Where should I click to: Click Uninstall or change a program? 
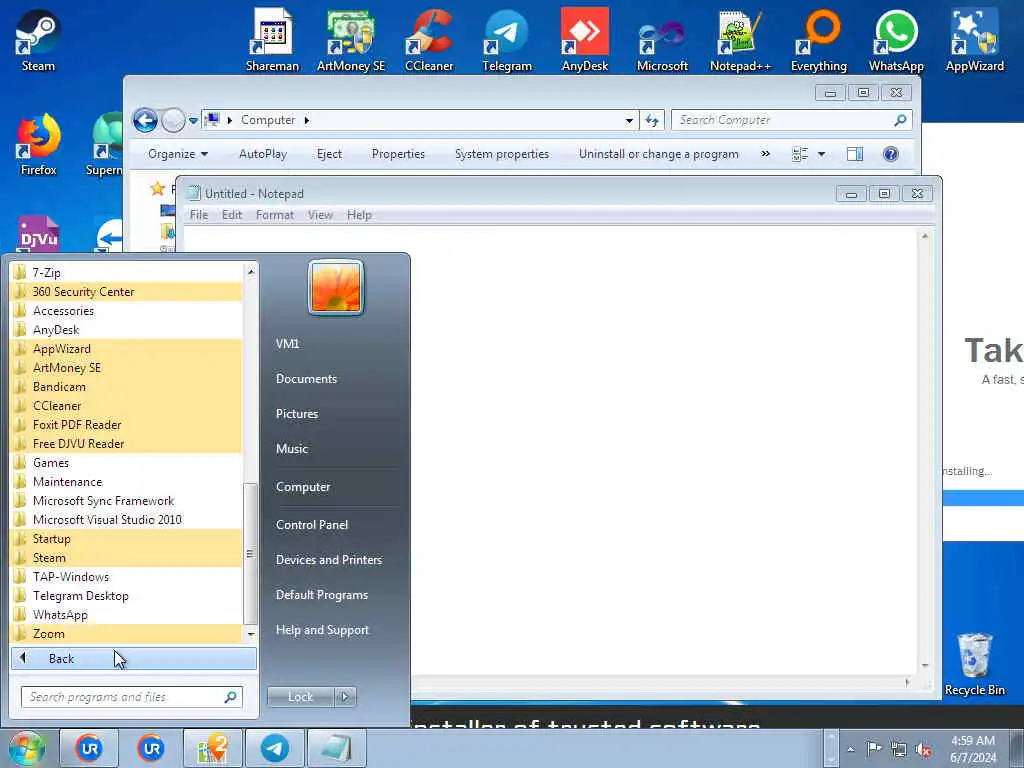[658, 154]
